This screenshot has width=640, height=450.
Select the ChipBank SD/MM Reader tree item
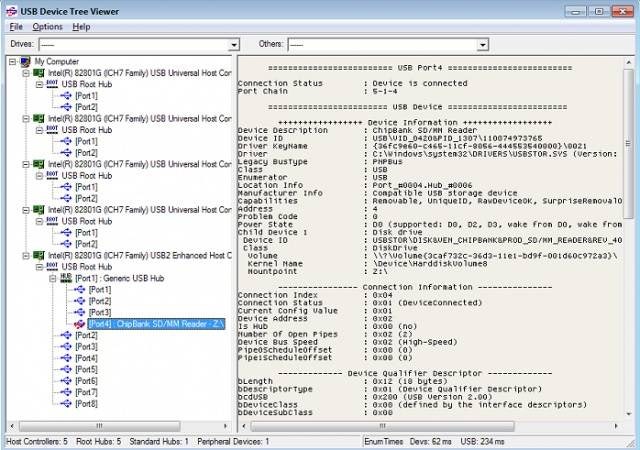156,324
